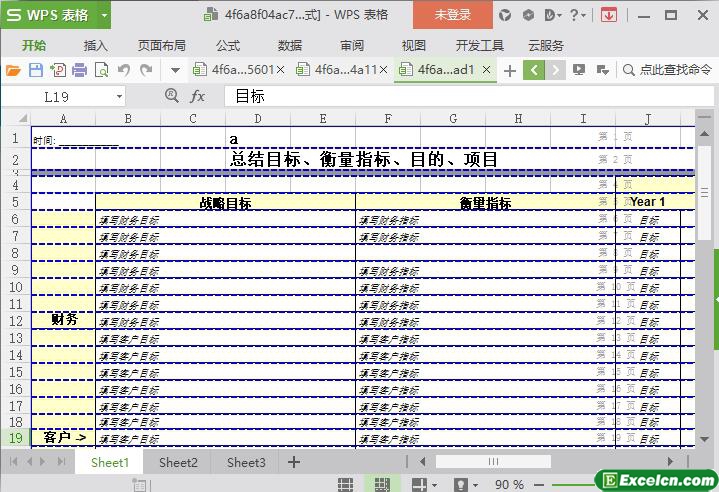The width and height of the screenshot is (719, 492).
Task: Go to the next document tab arrow
Action: pos(555,70)
